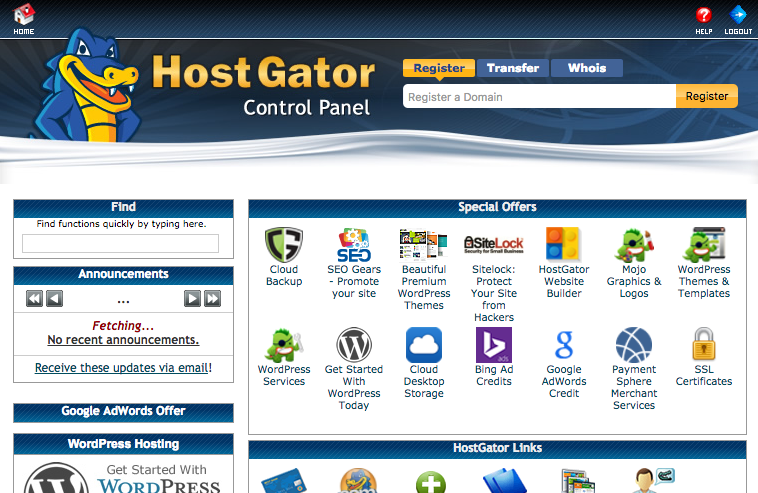Jump to first announcement with rewind button
The width and height of the screenshot is (758, 493).
point(34,299)
